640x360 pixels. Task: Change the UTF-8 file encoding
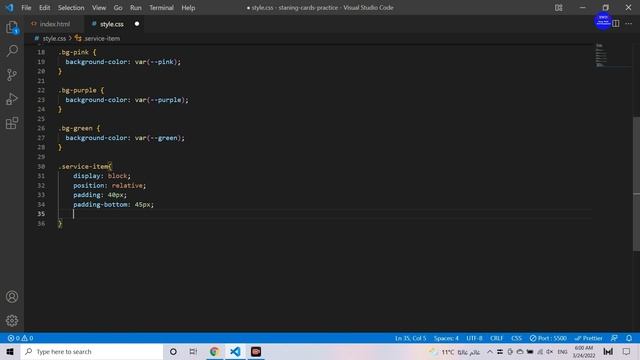(474, 338)
